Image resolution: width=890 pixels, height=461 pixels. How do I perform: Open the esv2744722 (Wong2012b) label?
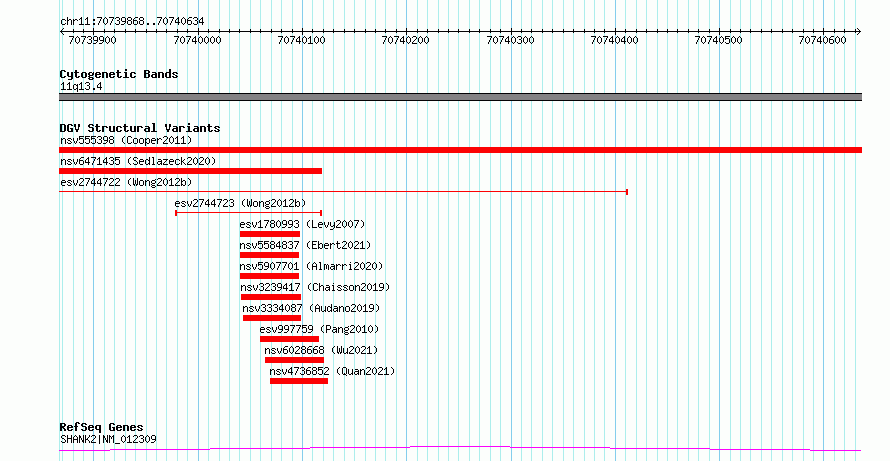tap(126, 182)
